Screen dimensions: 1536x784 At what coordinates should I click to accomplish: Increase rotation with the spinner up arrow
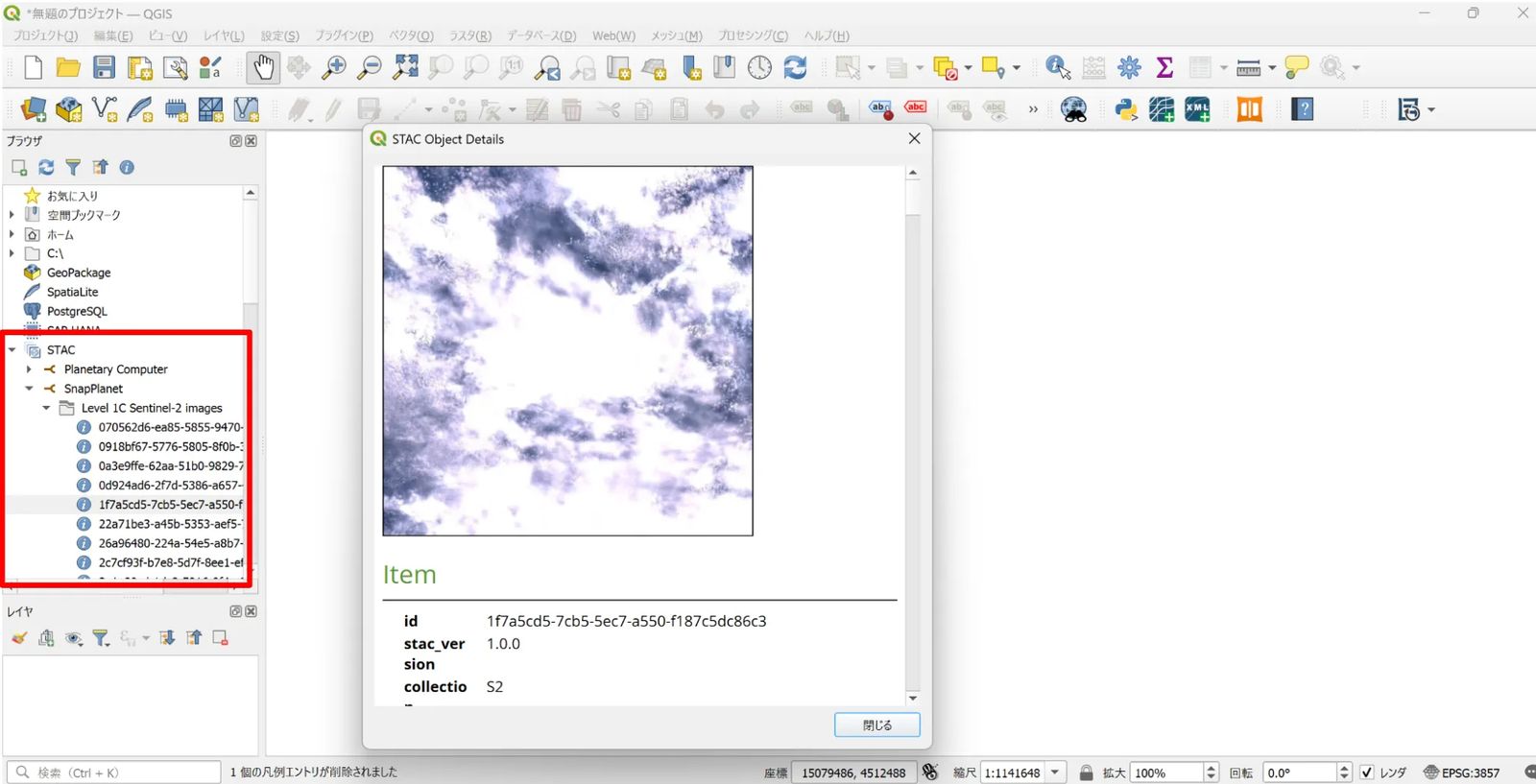1344,769
